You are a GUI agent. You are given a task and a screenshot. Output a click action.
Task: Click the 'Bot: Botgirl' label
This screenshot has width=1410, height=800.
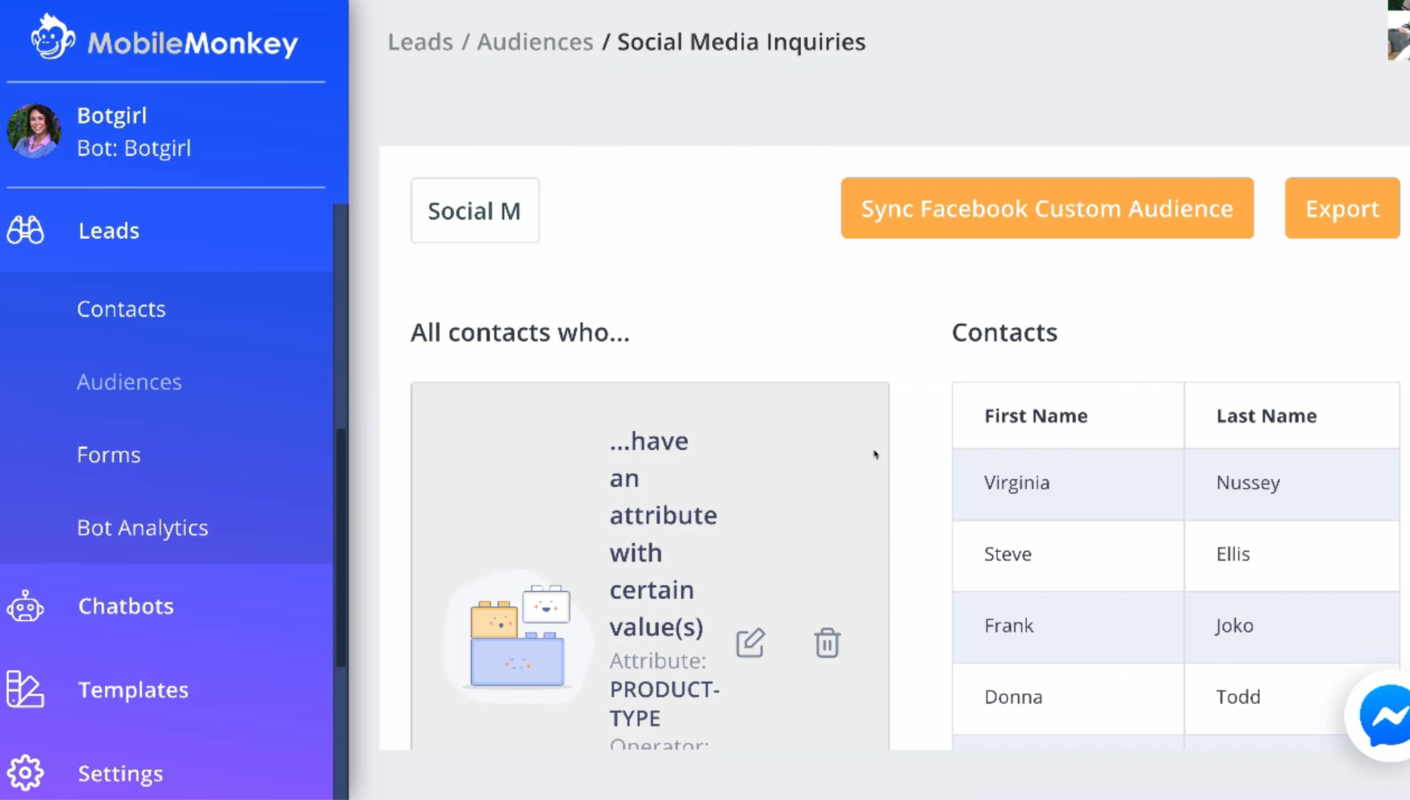pos(134,148)
